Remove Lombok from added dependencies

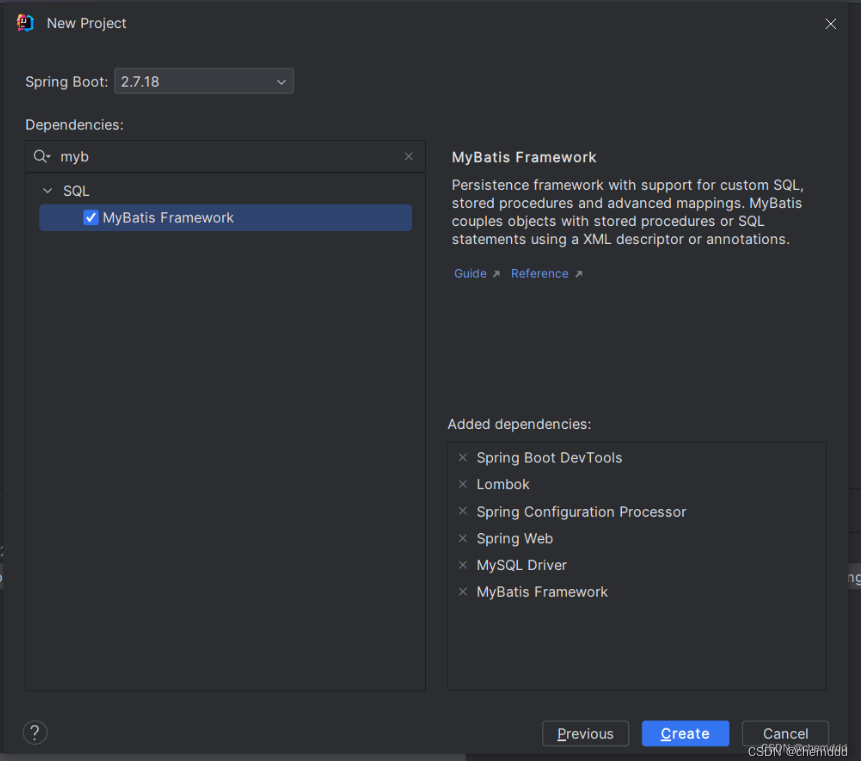click(463, 485)
